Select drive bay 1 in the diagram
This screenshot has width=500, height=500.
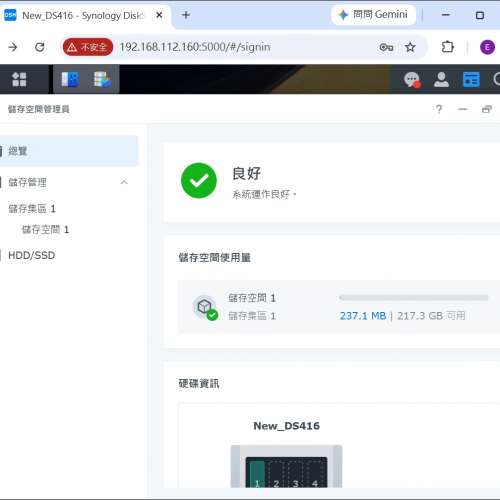click(257, 474)
